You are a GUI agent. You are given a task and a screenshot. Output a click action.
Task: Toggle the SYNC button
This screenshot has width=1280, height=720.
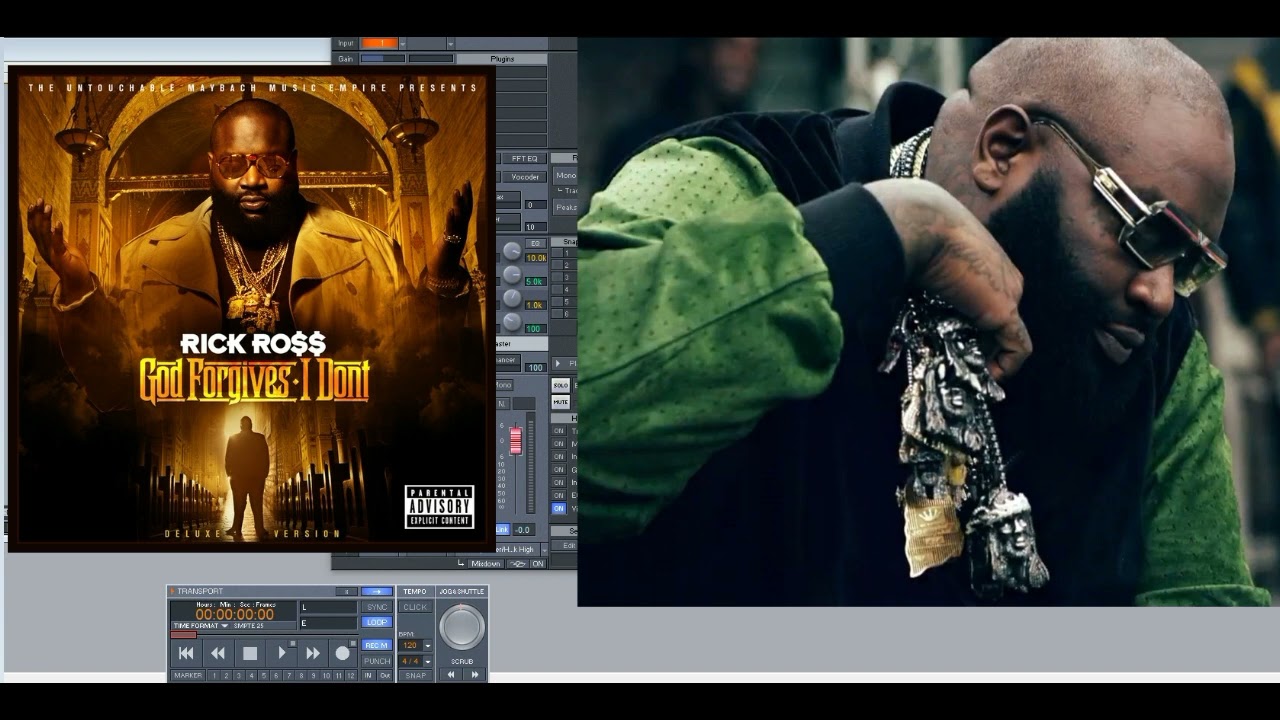pos(377,607)
